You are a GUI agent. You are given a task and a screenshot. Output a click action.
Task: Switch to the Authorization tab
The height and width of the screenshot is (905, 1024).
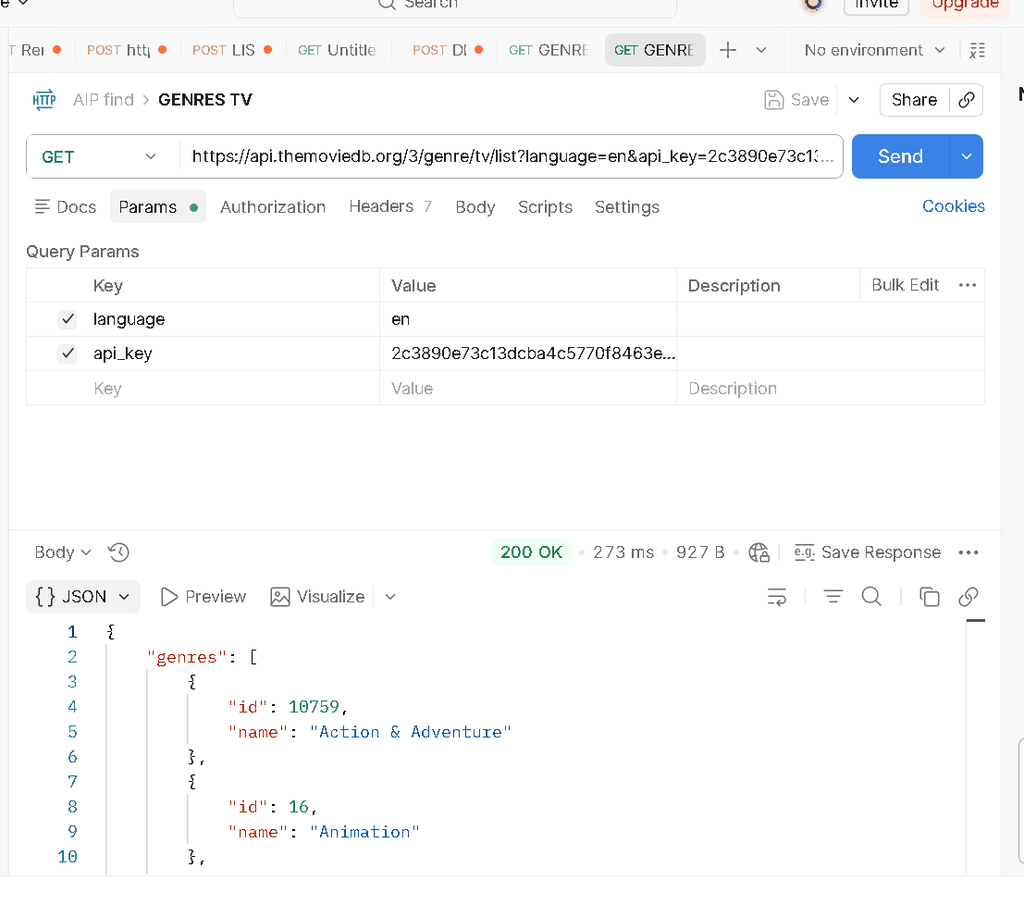click(272, 207)
